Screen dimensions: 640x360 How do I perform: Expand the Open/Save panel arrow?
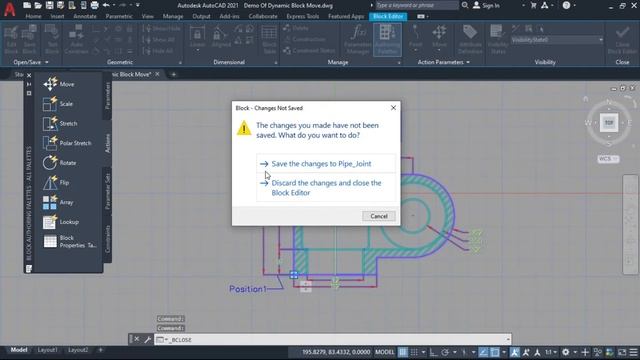[47, 62]
